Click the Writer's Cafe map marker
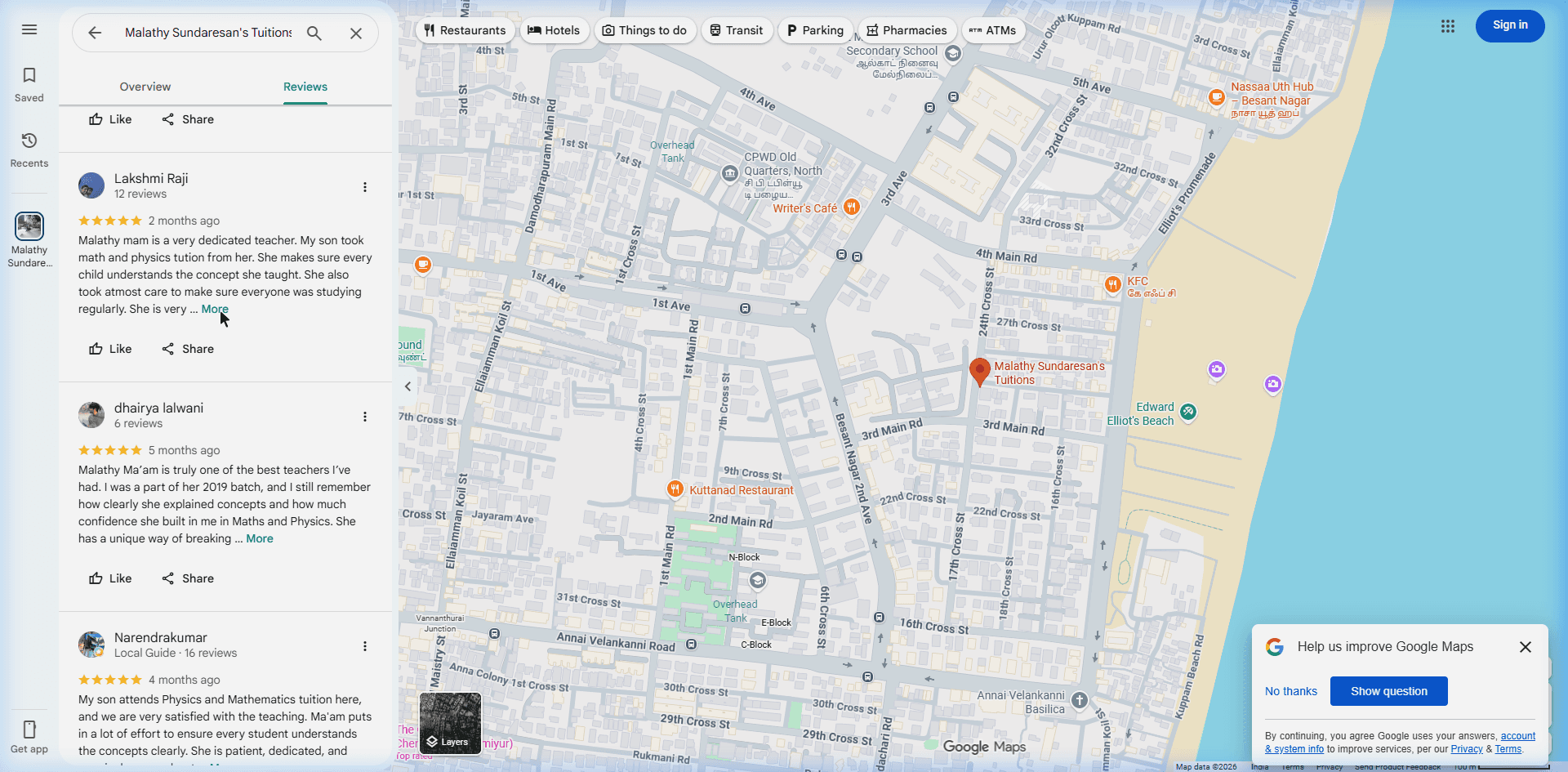1568x772 pixels. (852, 207)
